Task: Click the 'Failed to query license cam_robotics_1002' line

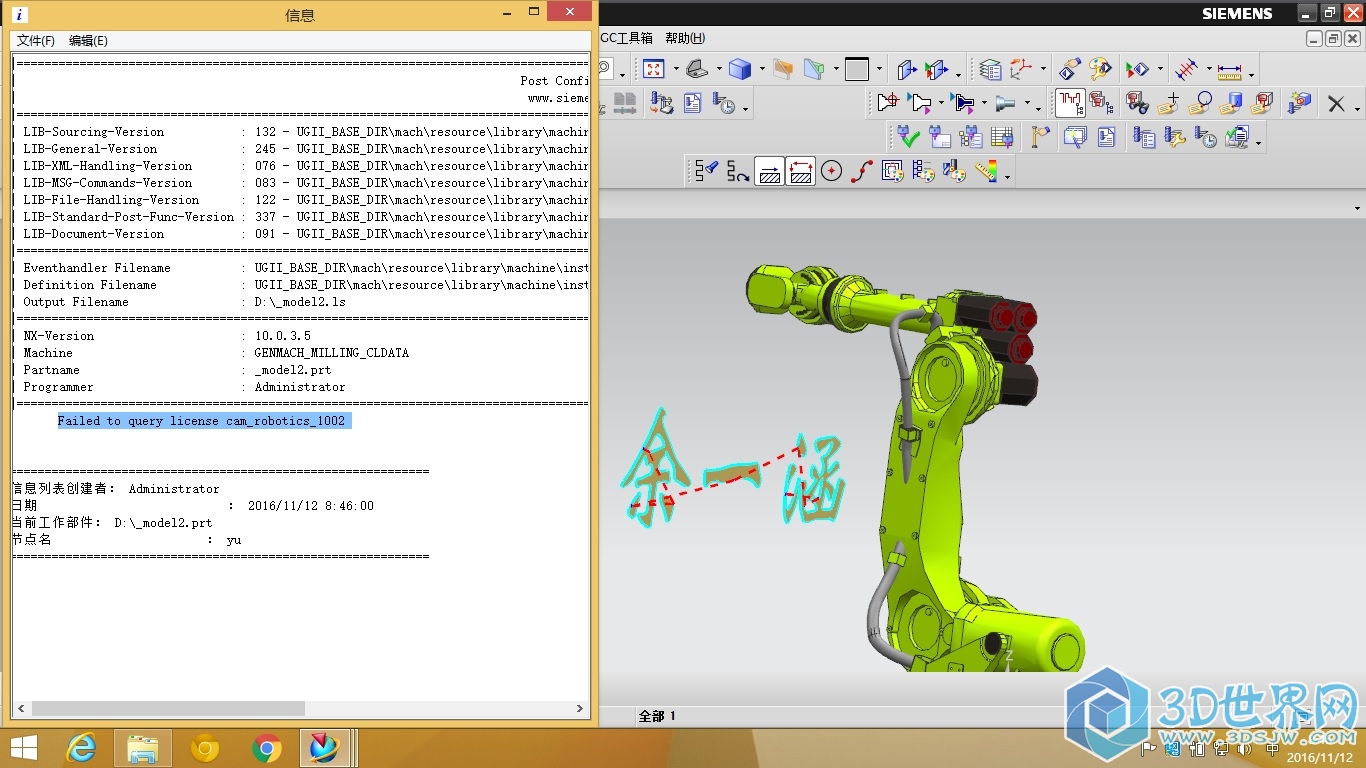Action: 201,421
